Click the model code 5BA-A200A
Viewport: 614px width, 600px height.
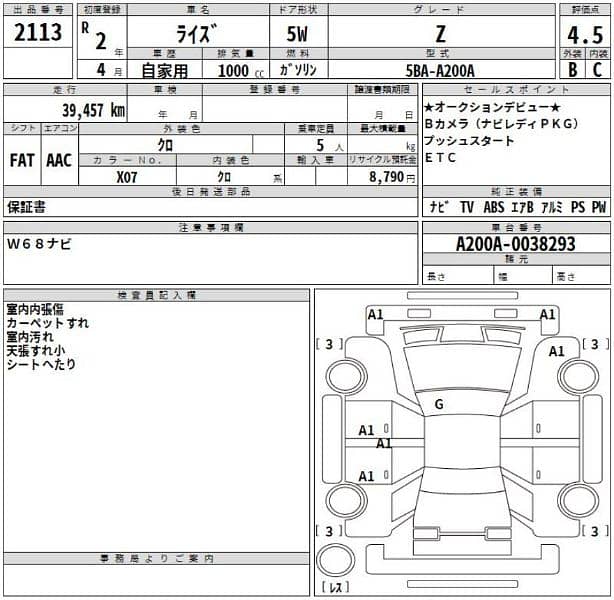[440, 71]
